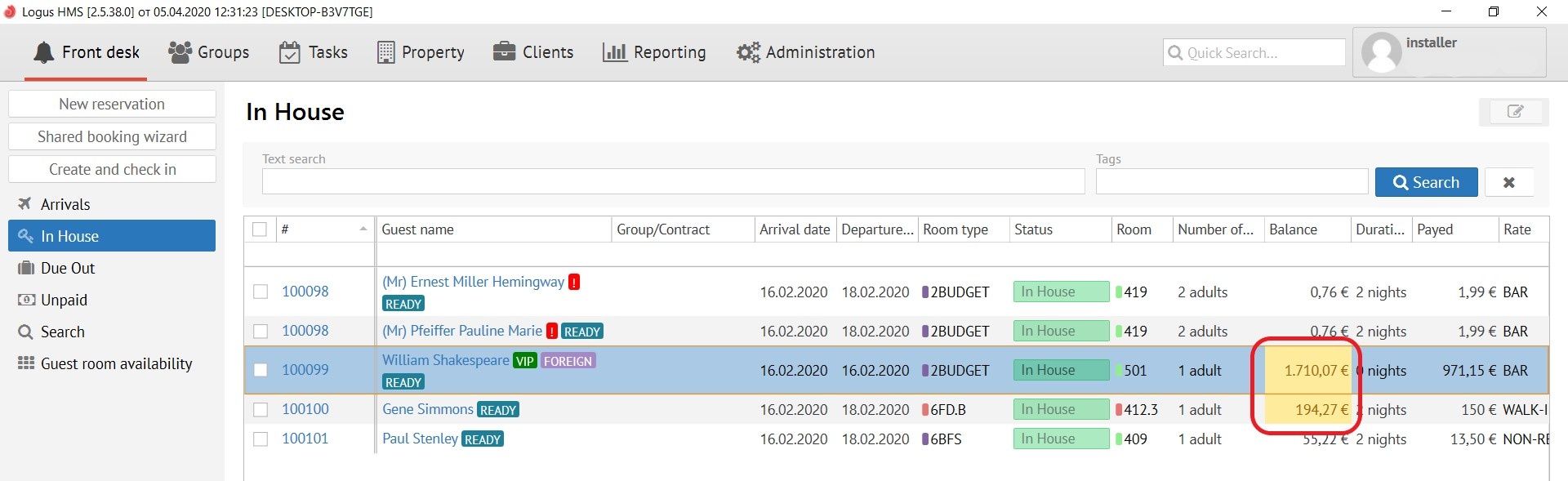
Task: Go to Guest room availability
Action: pyautogui.click(x=116, y=364)
